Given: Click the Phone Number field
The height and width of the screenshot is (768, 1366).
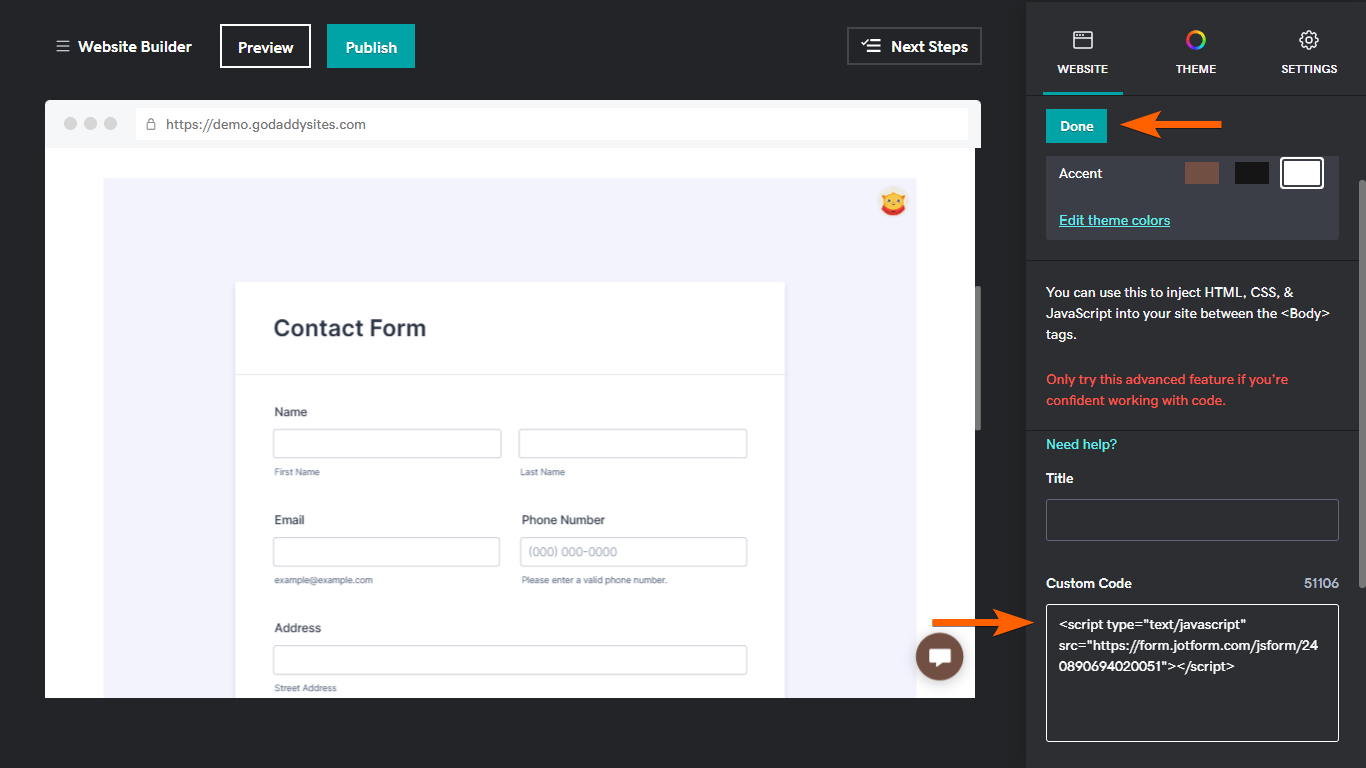Looking at the screenshot, I should tap(634, 552).
